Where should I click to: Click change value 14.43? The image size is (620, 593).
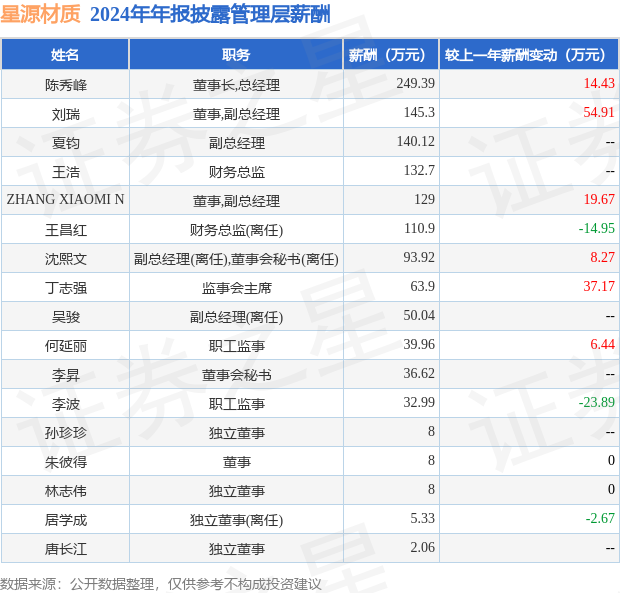[x=599, y=83]
